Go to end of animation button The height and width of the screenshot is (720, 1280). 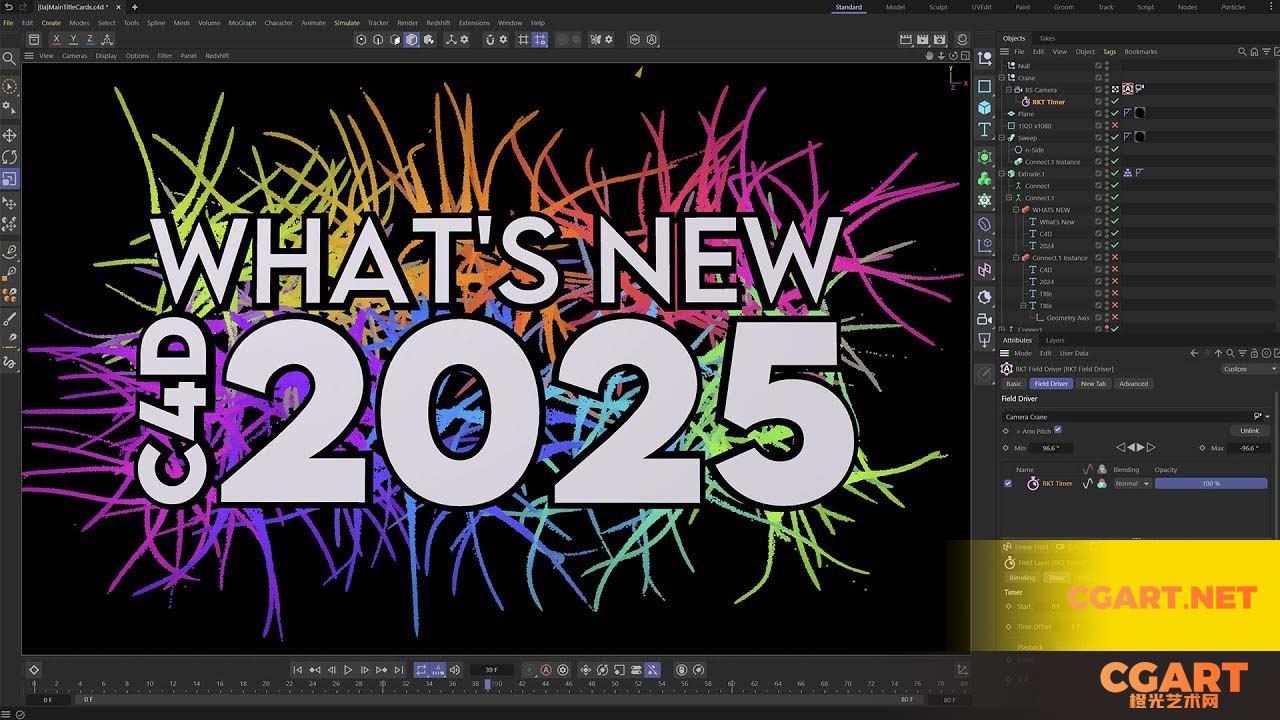[x=399, y=670]
